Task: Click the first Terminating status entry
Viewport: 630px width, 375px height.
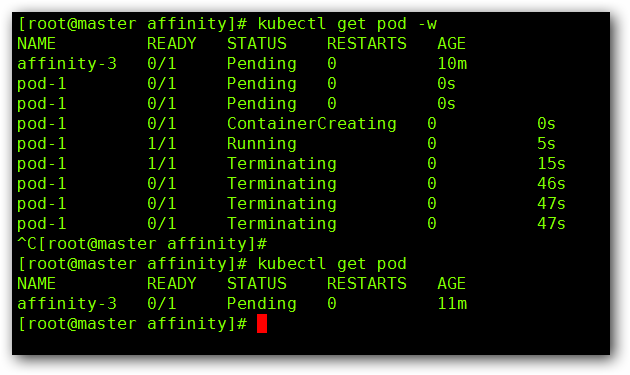Action: [x=282, y=164]
